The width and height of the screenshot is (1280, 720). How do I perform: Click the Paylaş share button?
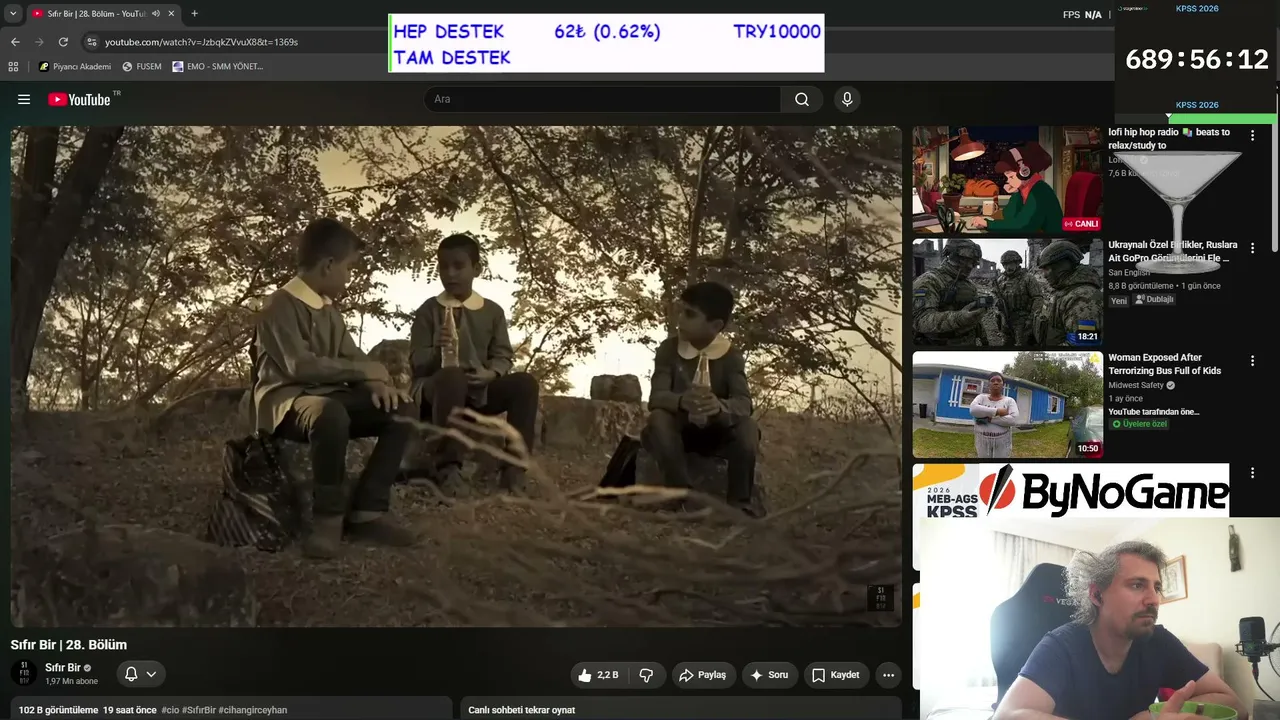coord(703,675)
